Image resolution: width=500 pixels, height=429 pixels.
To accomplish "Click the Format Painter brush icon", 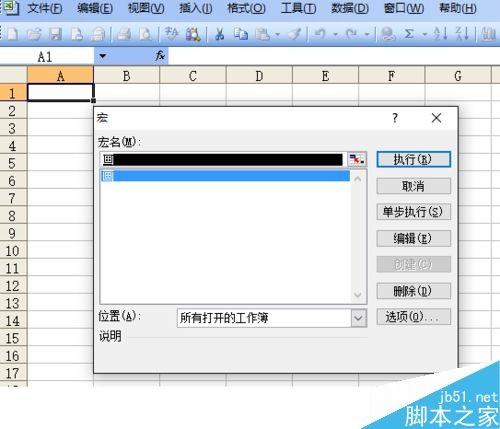I will [x=295, y=34].
